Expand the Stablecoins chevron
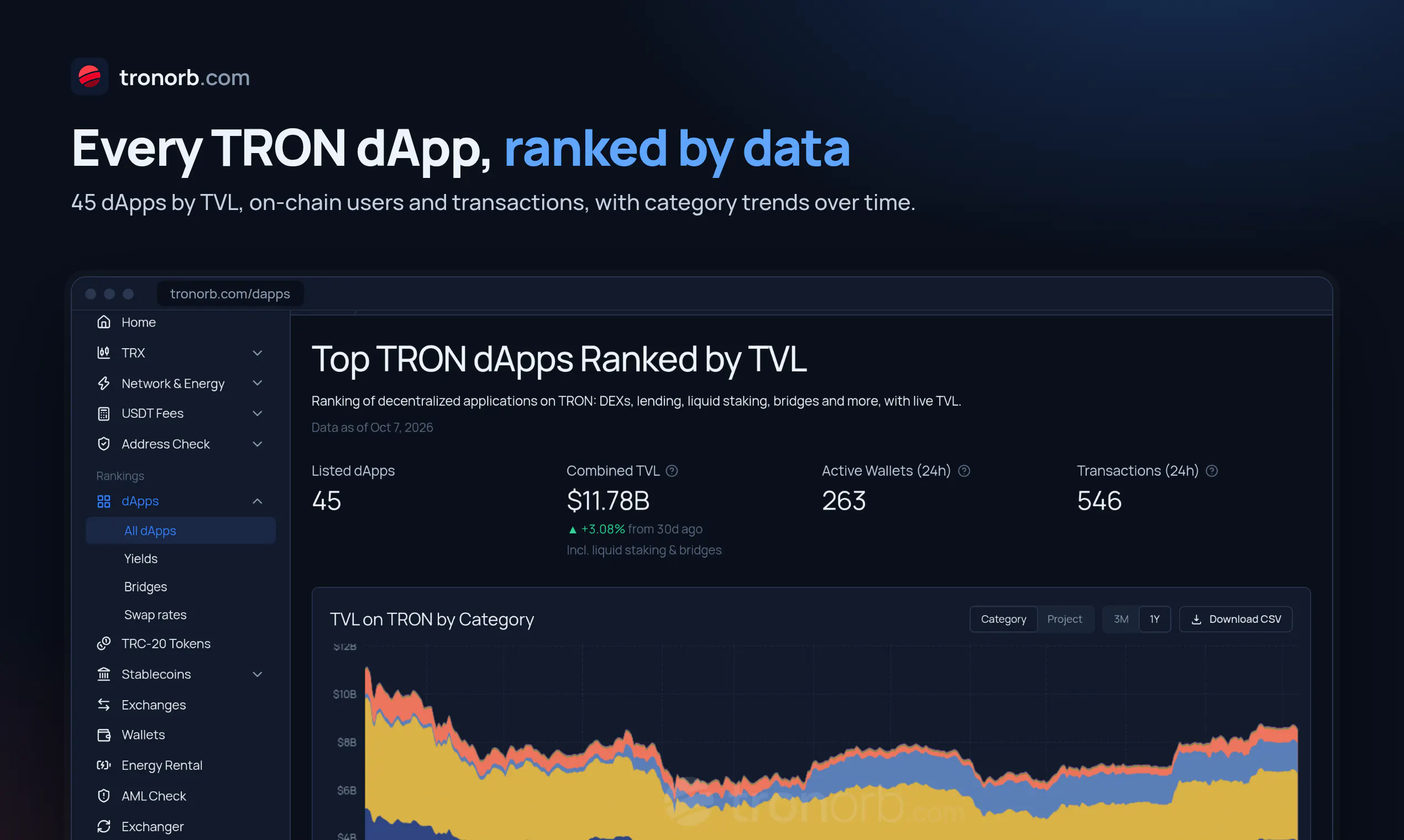 coord(258,674)
